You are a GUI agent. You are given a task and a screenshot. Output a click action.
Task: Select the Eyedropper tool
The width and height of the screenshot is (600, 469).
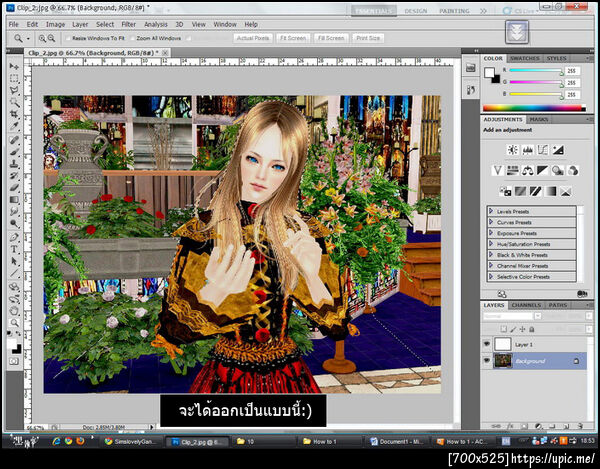pos(14,126)
